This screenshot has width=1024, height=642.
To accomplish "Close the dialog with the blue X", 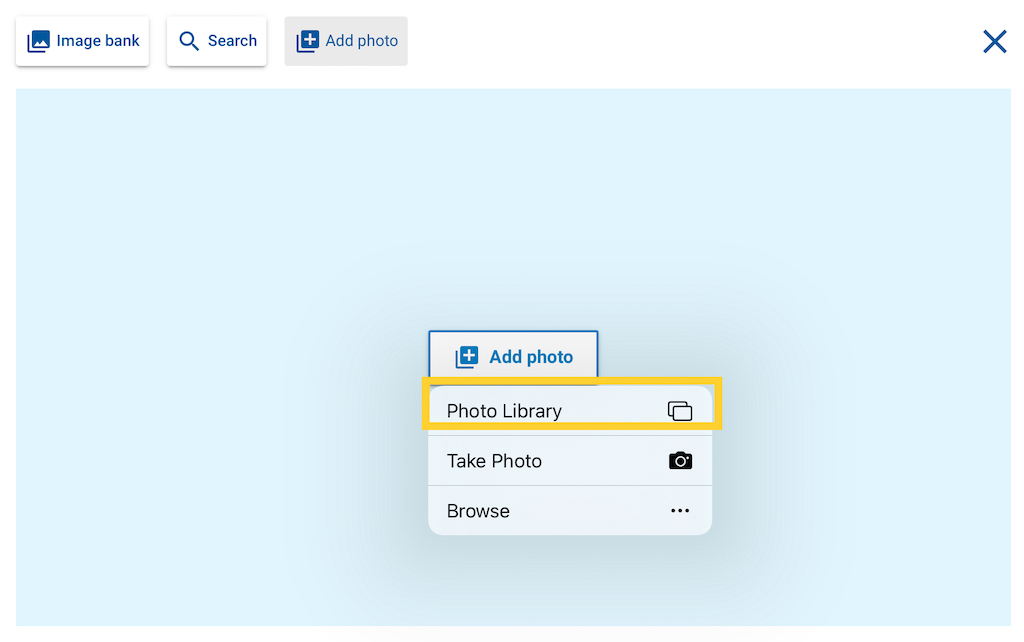I will coord(995,42).
